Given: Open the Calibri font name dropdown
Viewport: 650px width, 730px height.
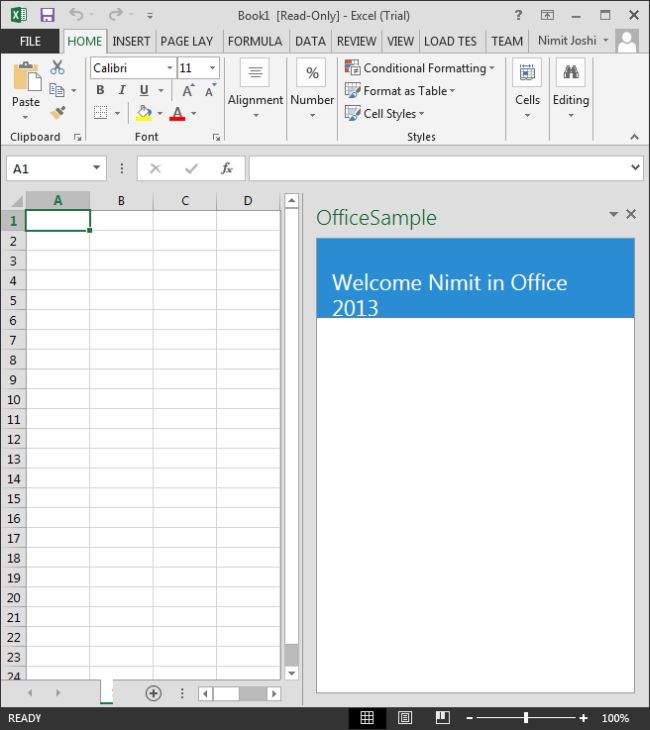Looking at the screenshot, I should pyautogui.click(x=170, y=68).
